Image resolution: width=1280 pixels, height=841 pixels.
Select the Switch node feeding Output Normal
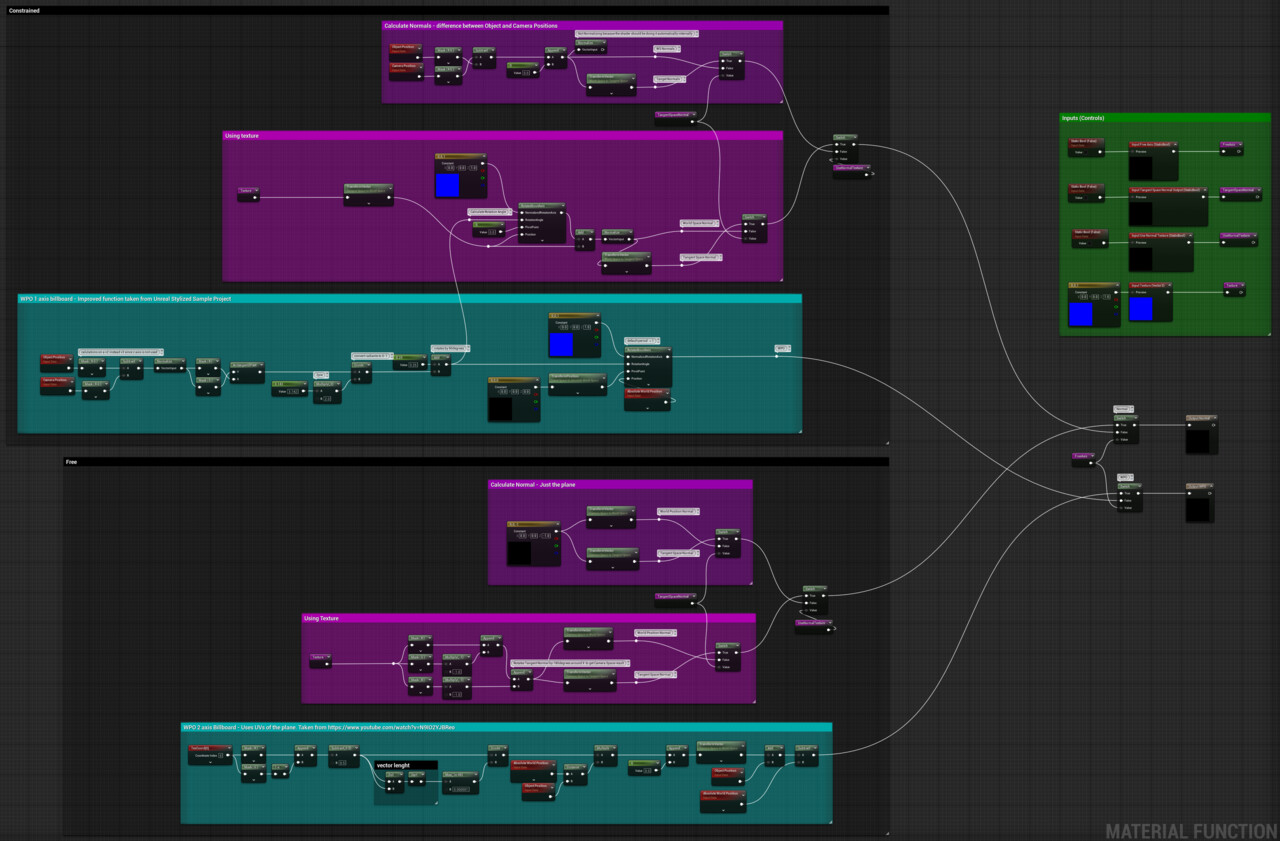(1124, 417)
